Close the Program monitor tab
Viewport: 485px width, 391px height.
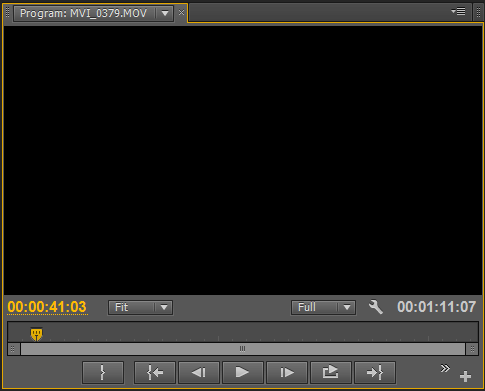click(181, 13)
